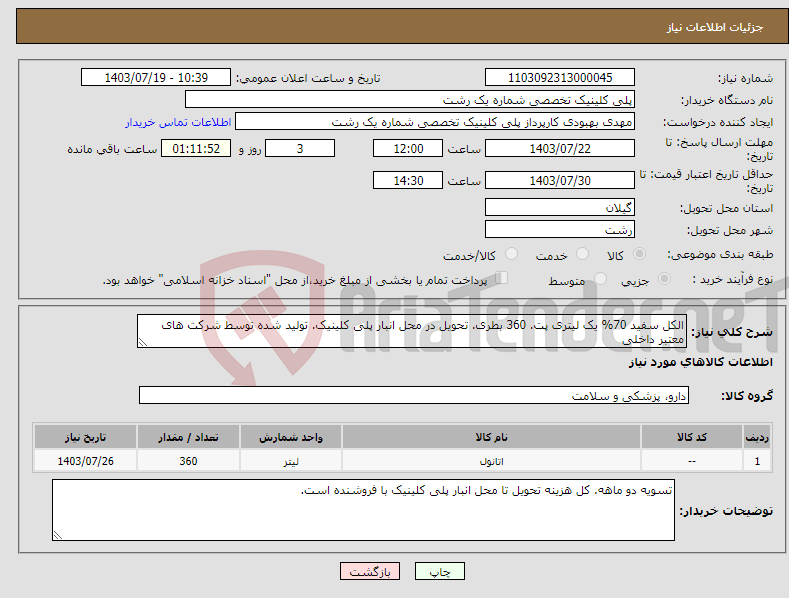Select the متوسط purchase type radio
The image size is (789, 598).
tap(600, 278)
